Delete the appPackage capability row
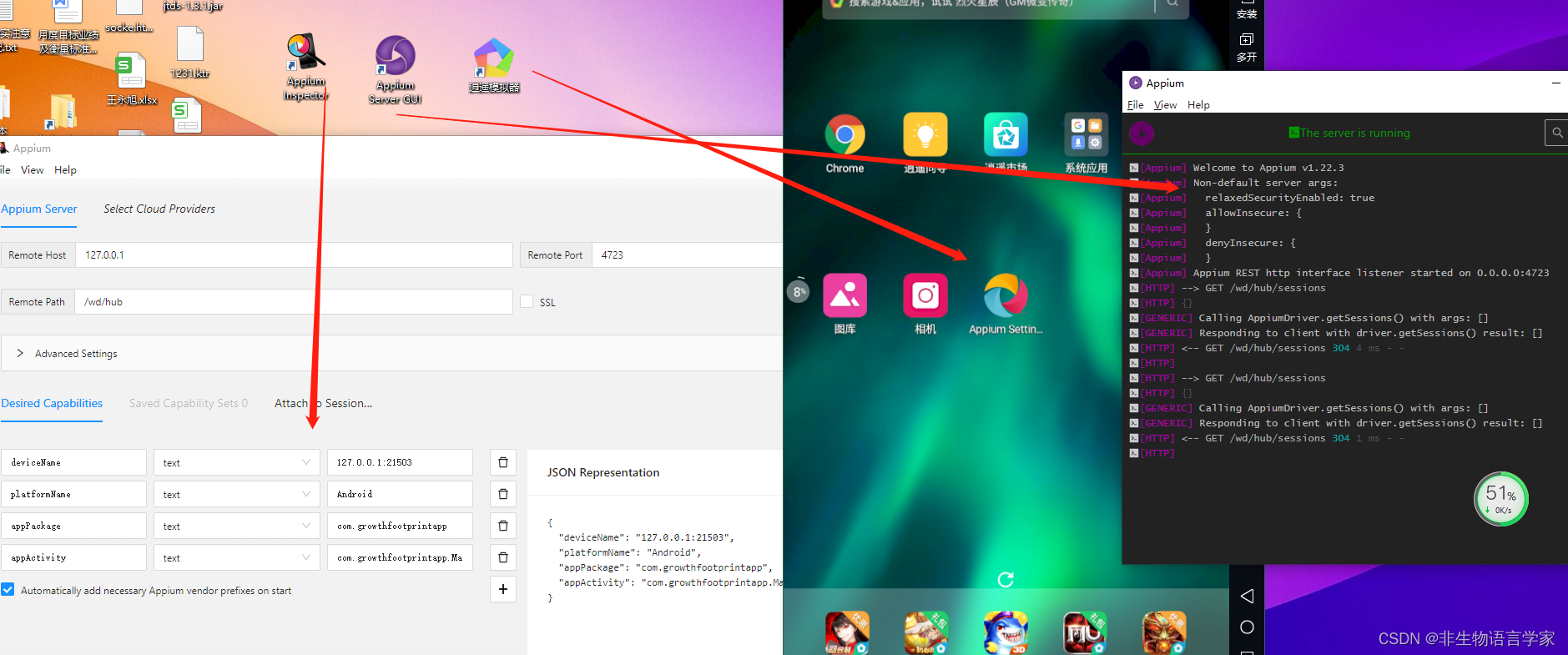The width and height of the screenshot is (1568, 655). click(x=503, y=526)
